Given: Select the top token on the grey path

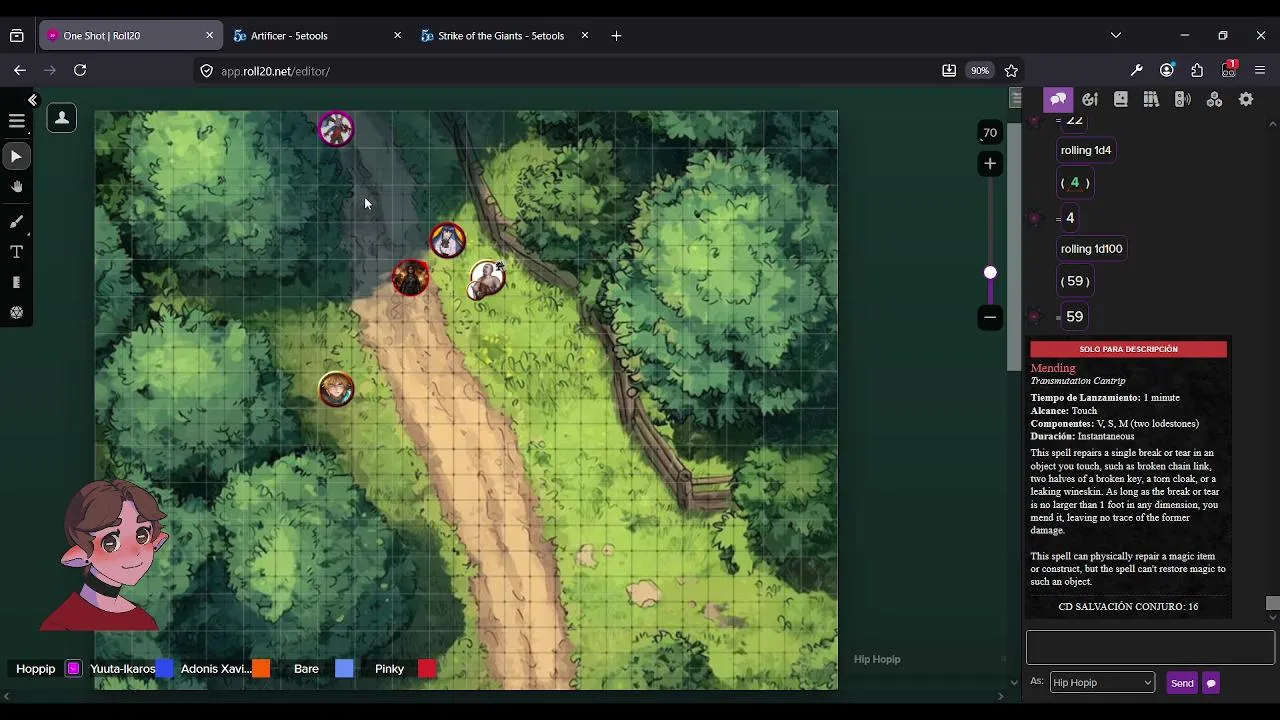Looking at the screenshot, I should (336, 129).
